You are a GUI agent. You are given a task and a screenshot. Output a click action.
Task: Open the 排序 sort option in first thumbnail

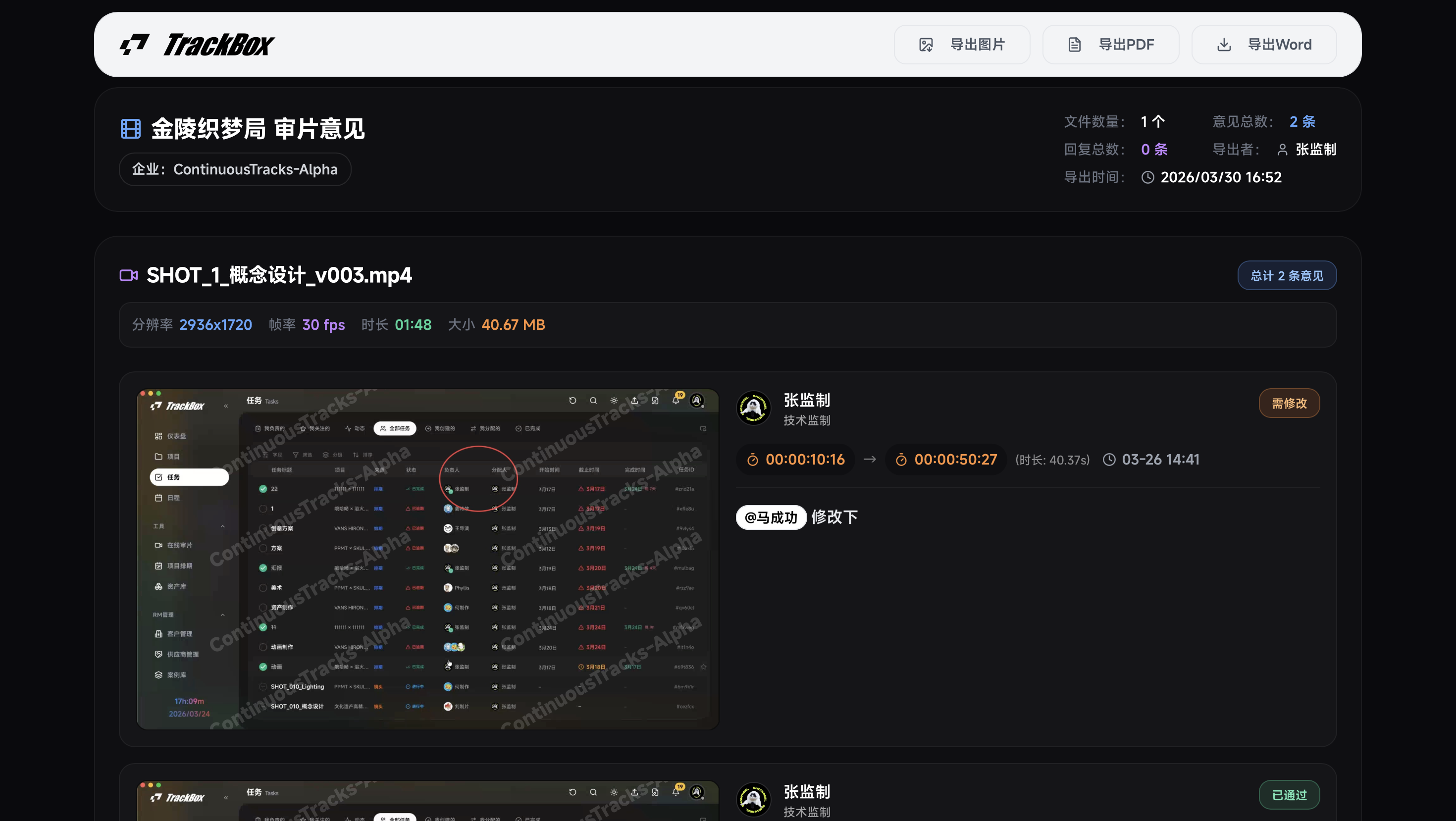(363, 455)
